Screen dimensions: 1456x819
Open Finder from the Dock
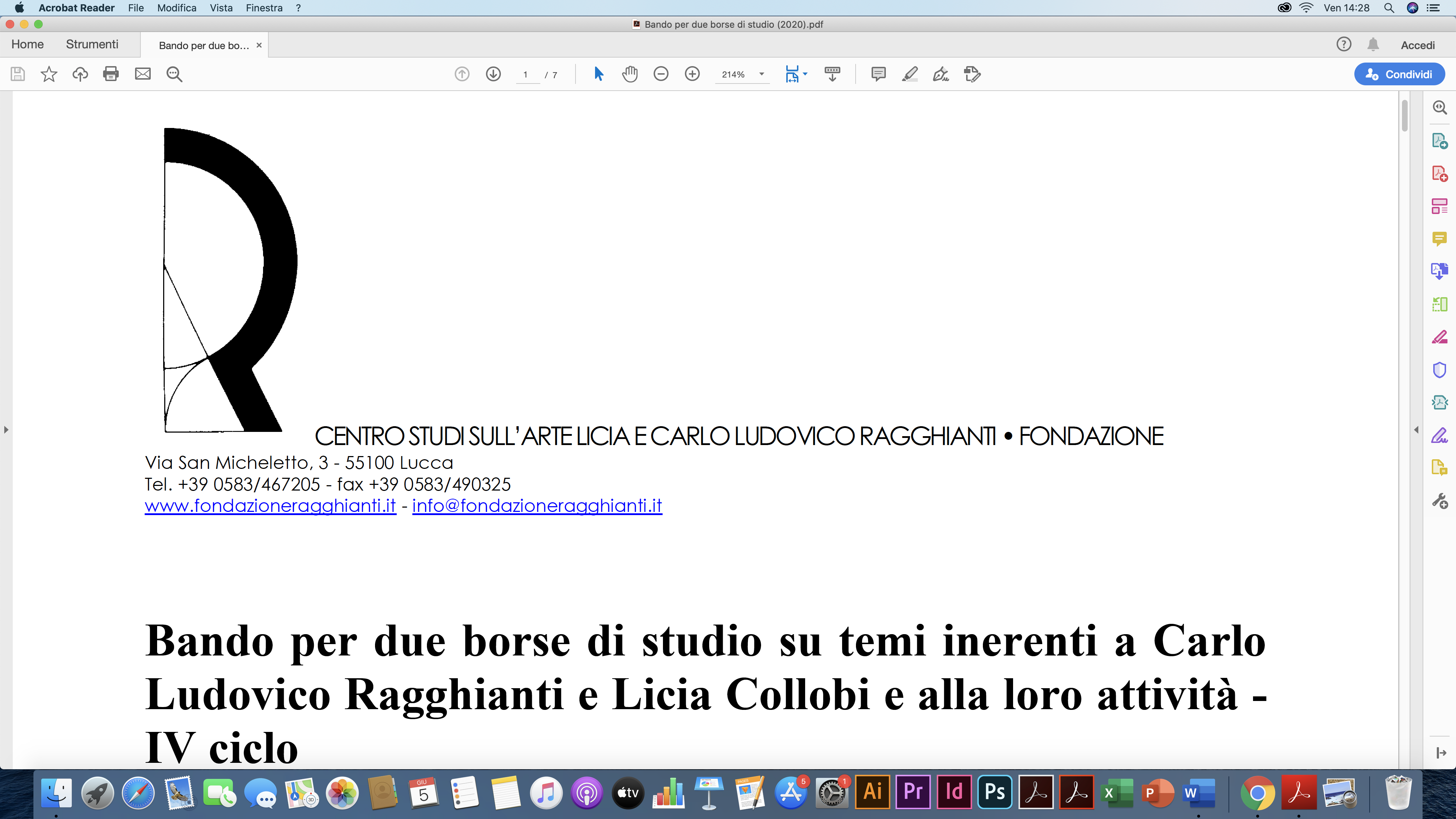pyautogui.click(x=57, y=792)
